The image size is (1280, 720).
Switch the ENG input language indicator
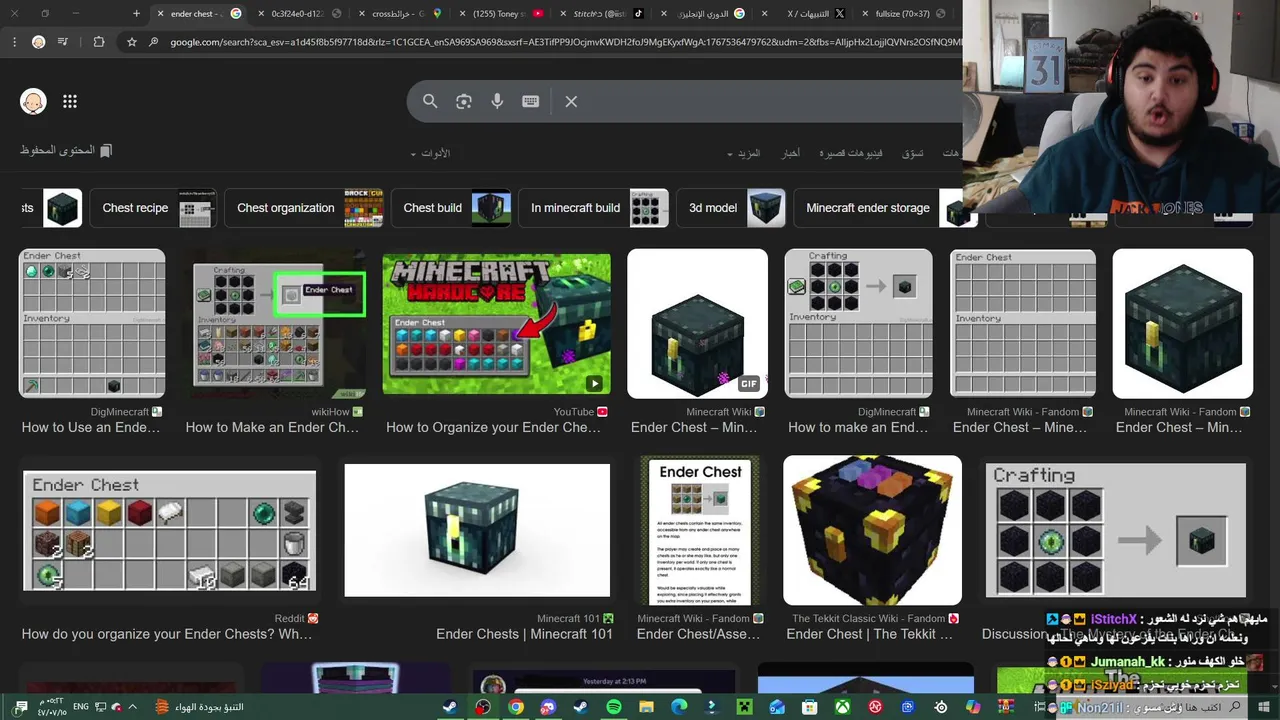(81, 707)
